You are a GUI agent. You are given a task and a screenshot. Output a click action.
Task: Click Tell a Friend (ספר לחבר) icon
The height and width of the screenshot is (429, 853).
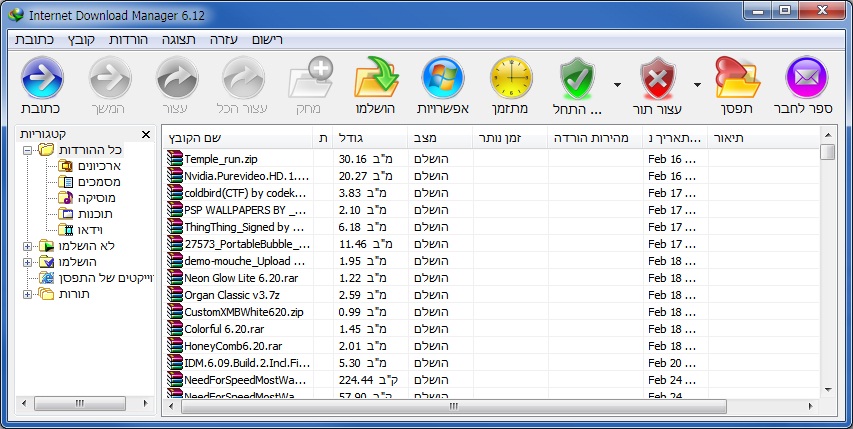coord(806,79)
